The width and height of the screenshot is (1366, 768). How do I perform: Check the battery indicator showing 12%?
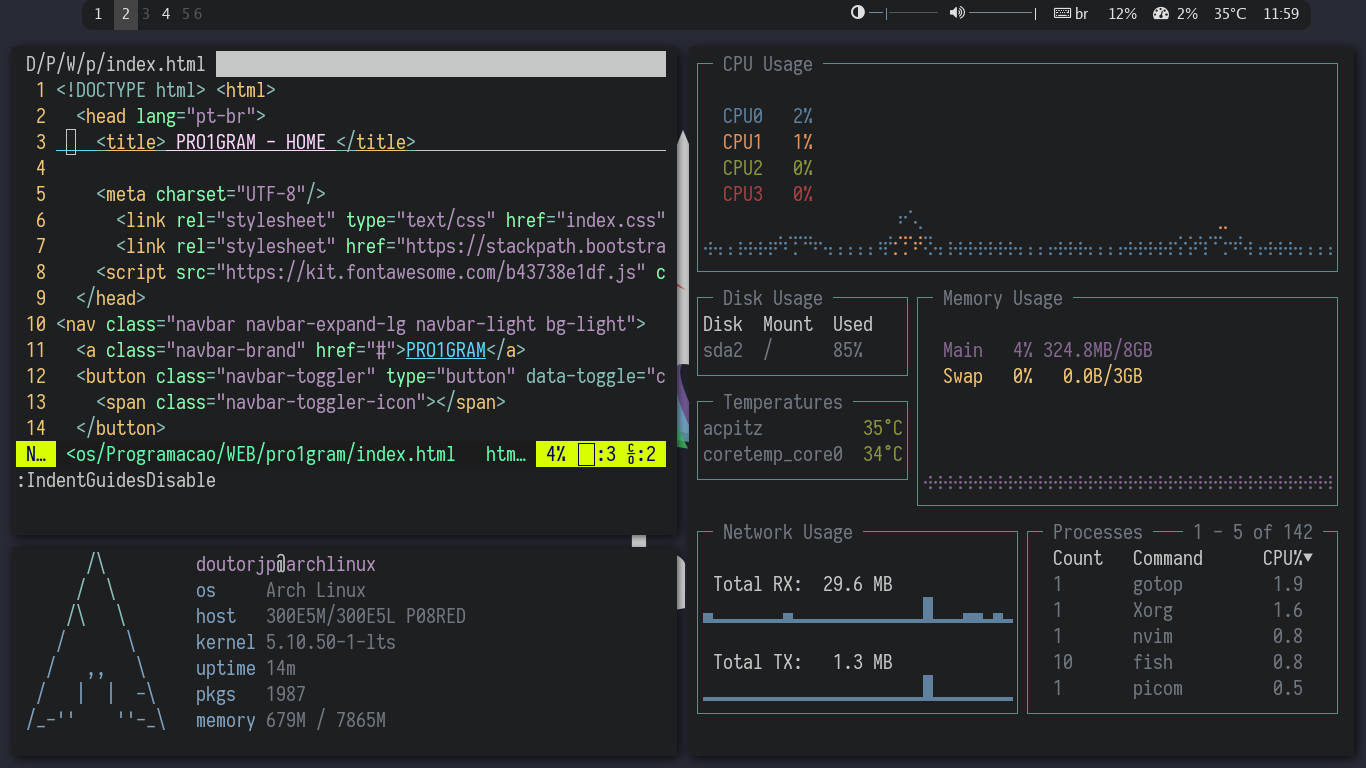(x=1122, y=14)
